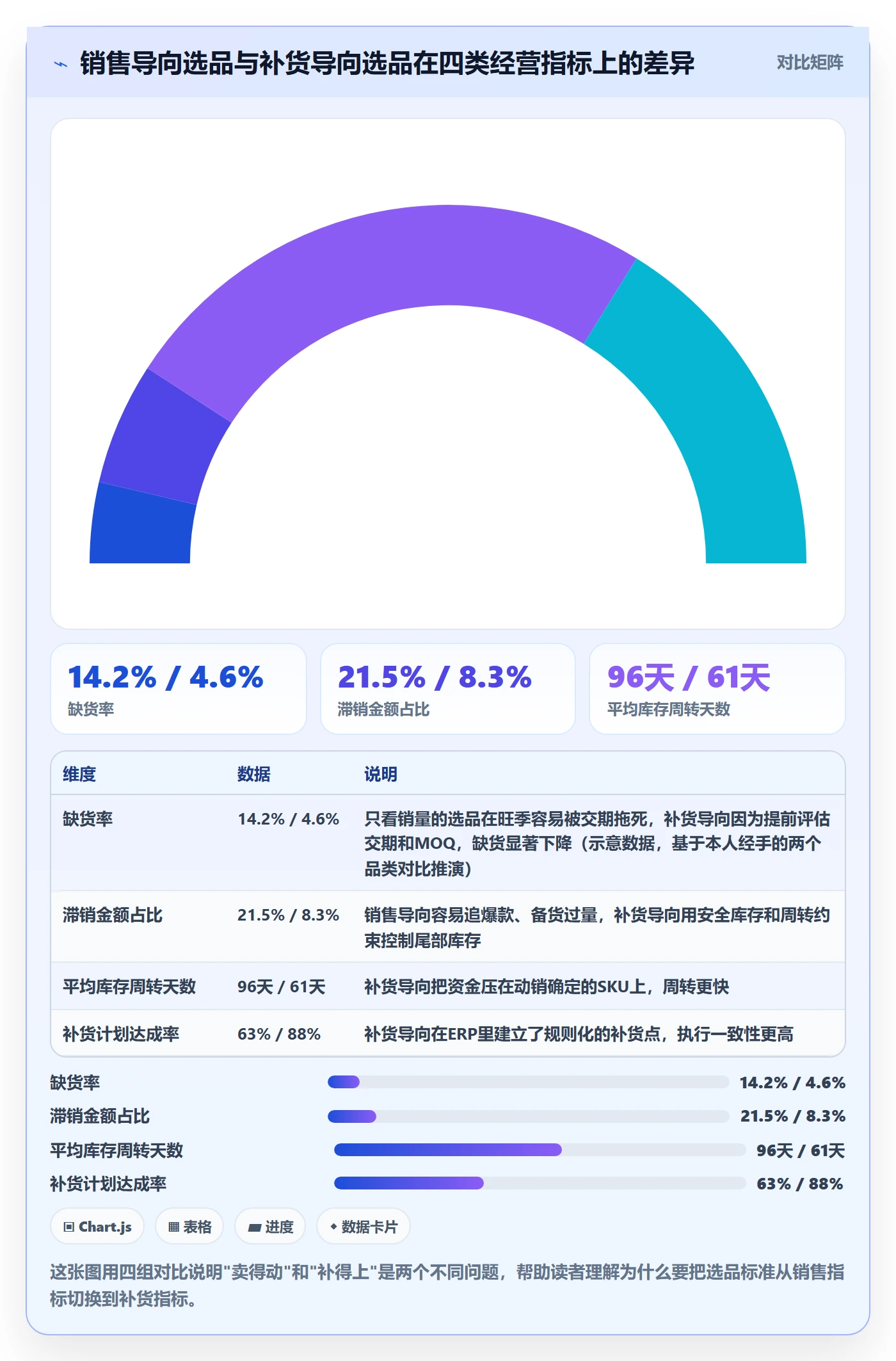Open the 滞销金额占比 21.5% / 8.3% data card
This screenshot has width=896, height=1361.
click(448, 689)
